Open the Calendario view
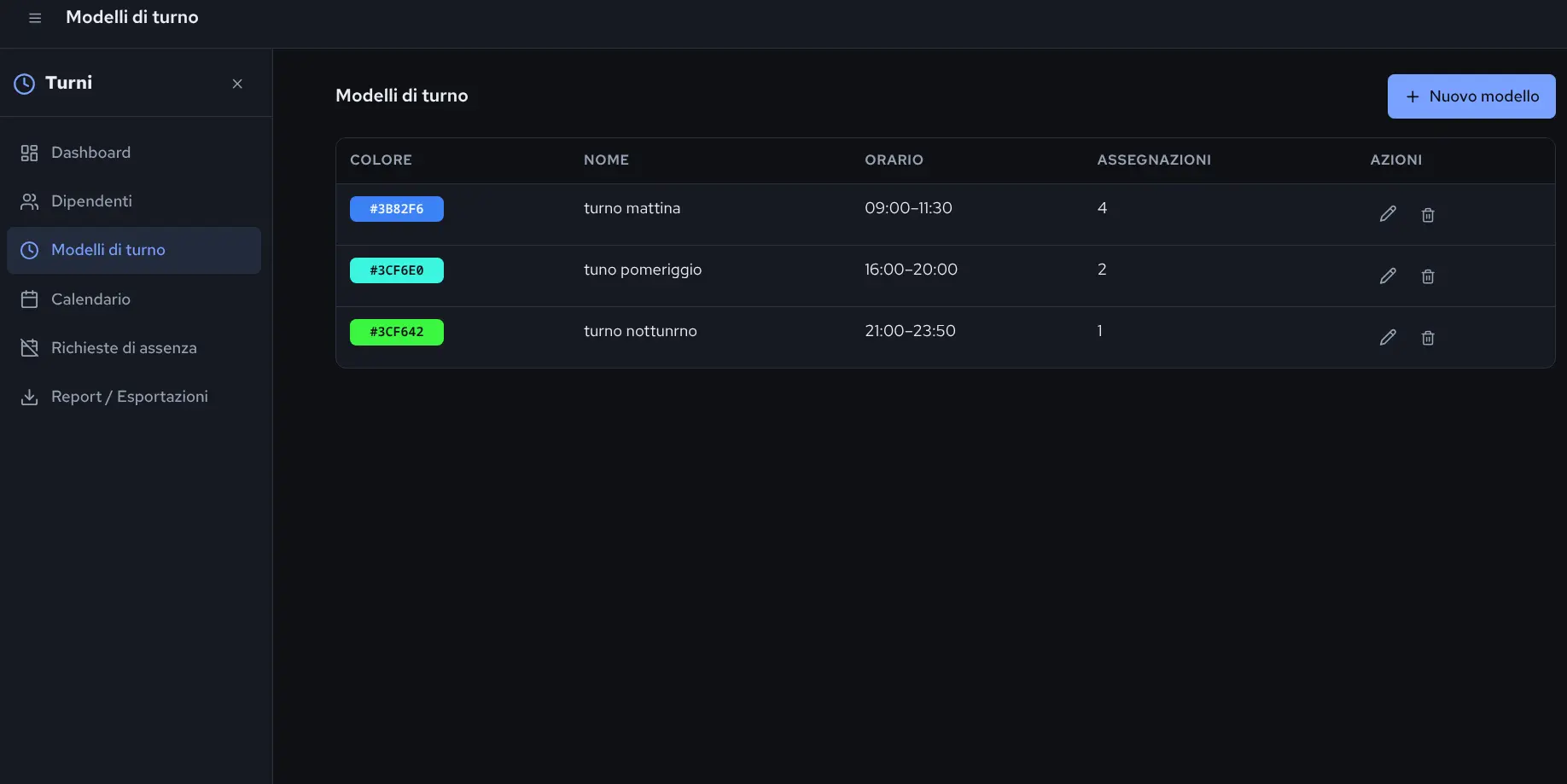Screen dimensions: 1567x784 click(134, 299)
